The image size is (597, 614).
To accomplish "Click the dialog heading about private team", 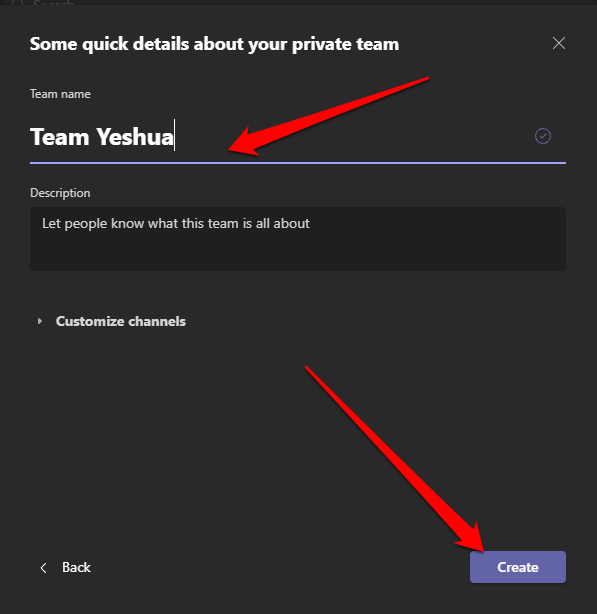I will pos(214,44).
